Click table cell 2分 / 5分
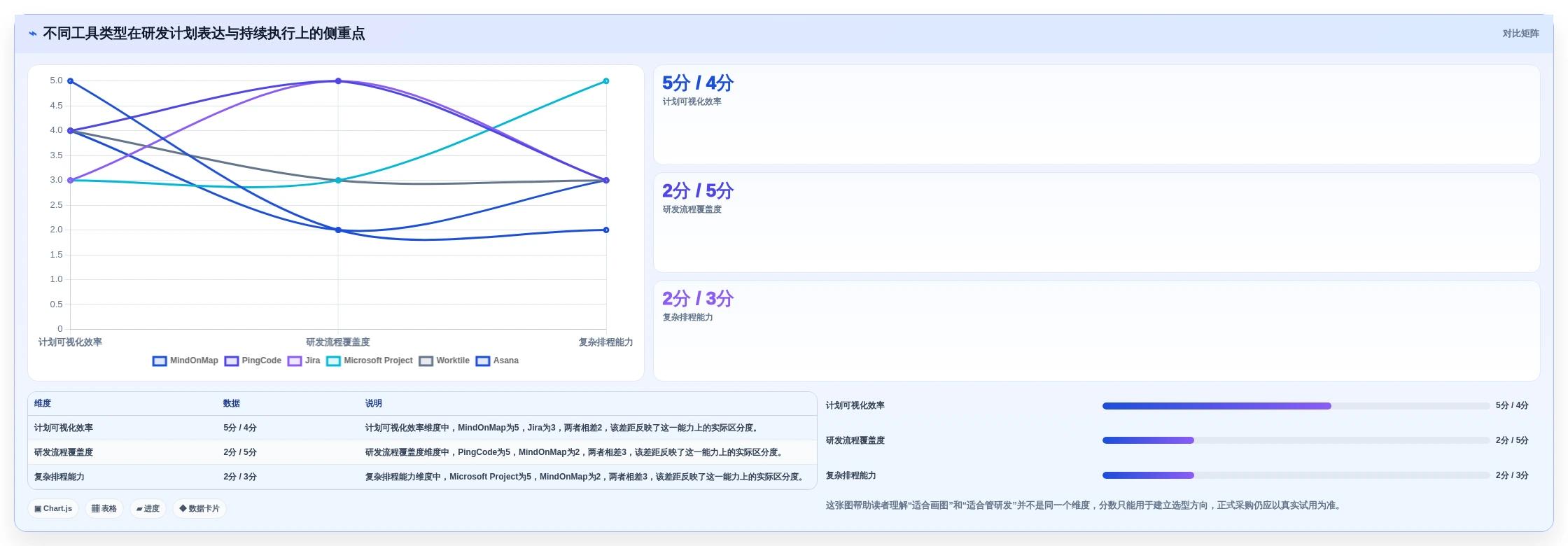 point(240,452)
